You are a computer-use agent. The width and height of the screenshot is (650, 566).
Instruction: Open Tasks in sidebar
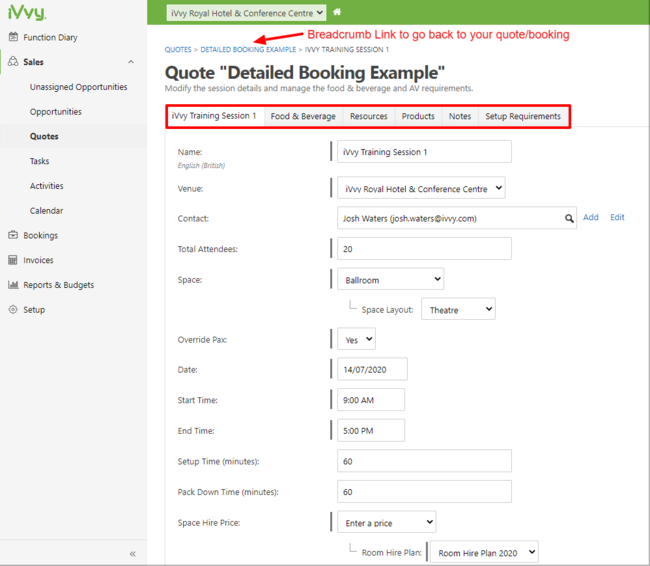point(39,161)
